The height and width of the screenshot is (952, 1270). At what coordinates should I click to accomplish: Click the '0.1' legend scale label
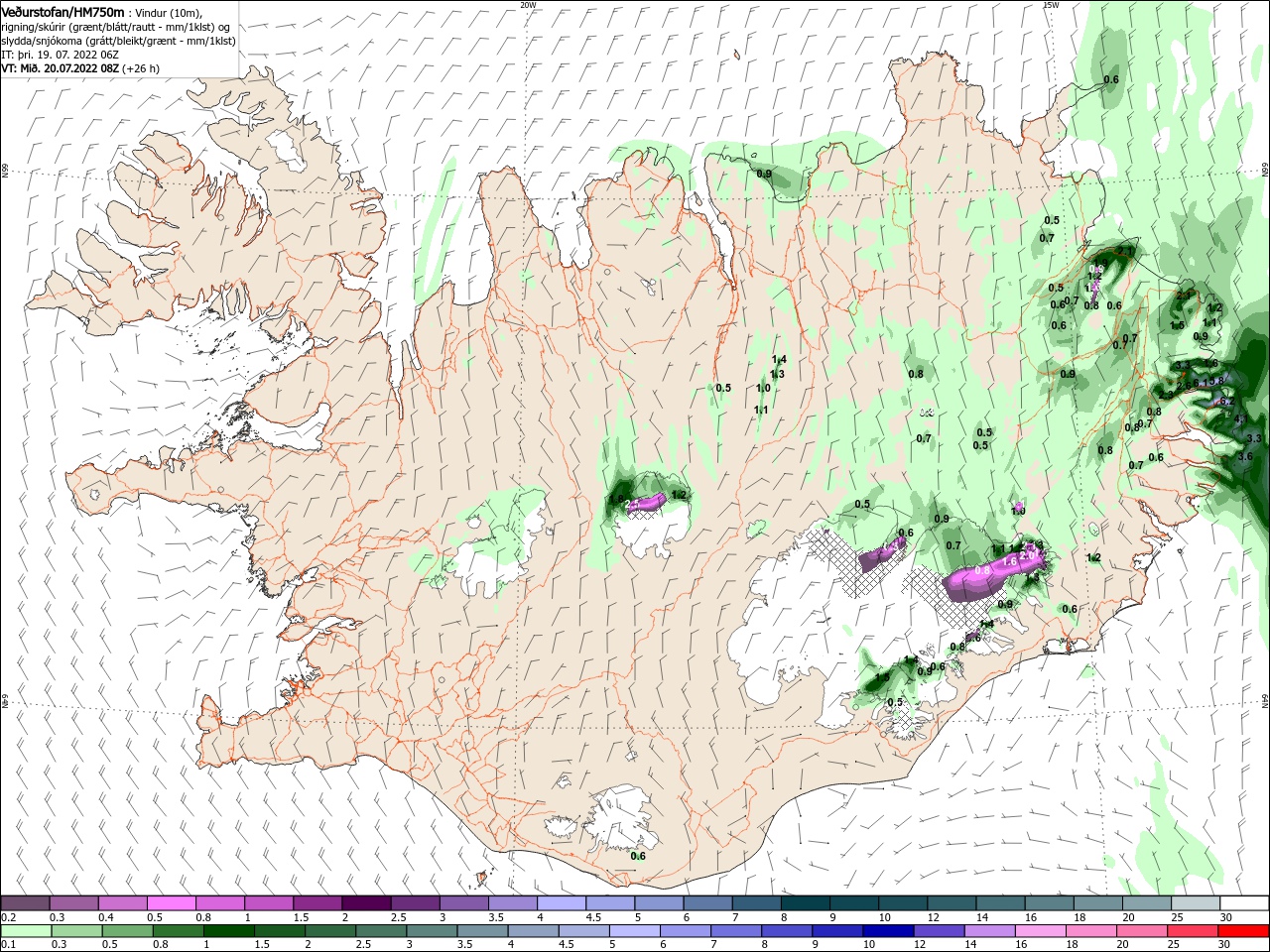8,945
